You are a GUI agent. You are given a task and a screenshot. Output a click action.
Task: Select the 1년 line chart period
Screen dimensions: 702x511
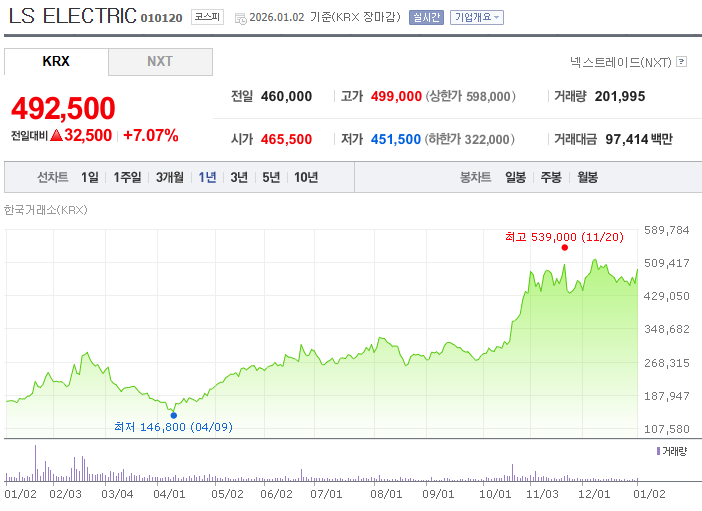tap(207, 177)
